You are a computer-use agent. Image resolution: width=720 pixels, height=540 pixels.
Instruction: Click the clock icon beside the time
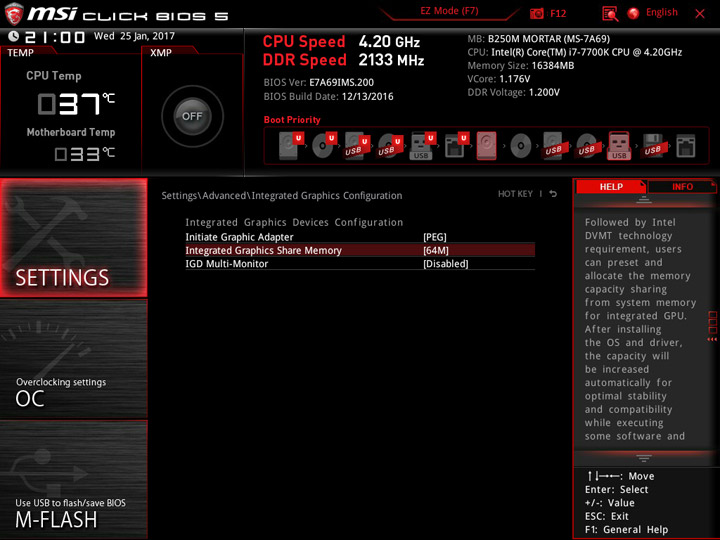click(13, 36)
